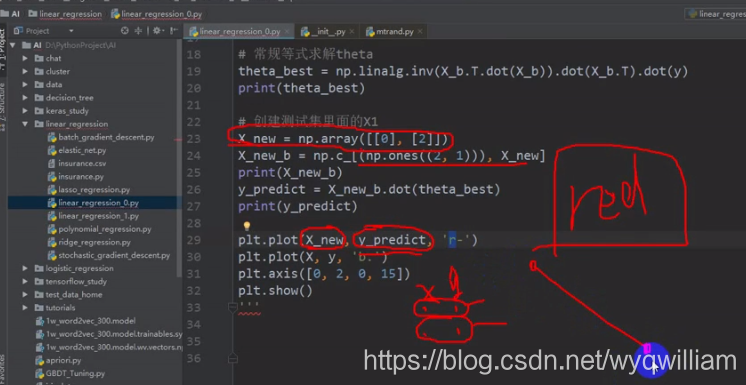Viewport: 746px width, 385px height.
Task: Expand the tutorials folder
Action: pyautogui.click(x=25, y=307)
